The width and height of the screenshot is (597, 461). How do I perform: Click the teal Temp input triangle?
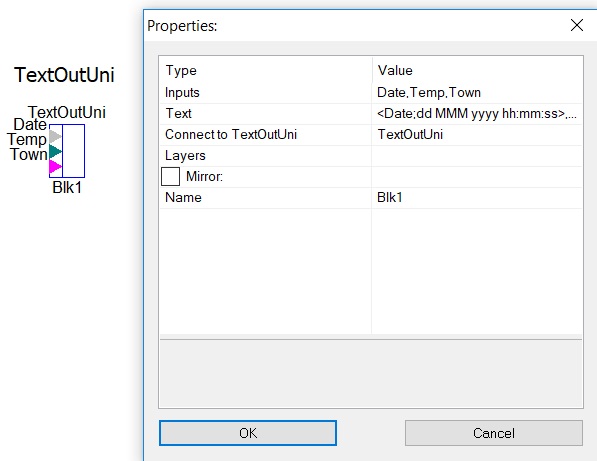click(x=55, y=151)
